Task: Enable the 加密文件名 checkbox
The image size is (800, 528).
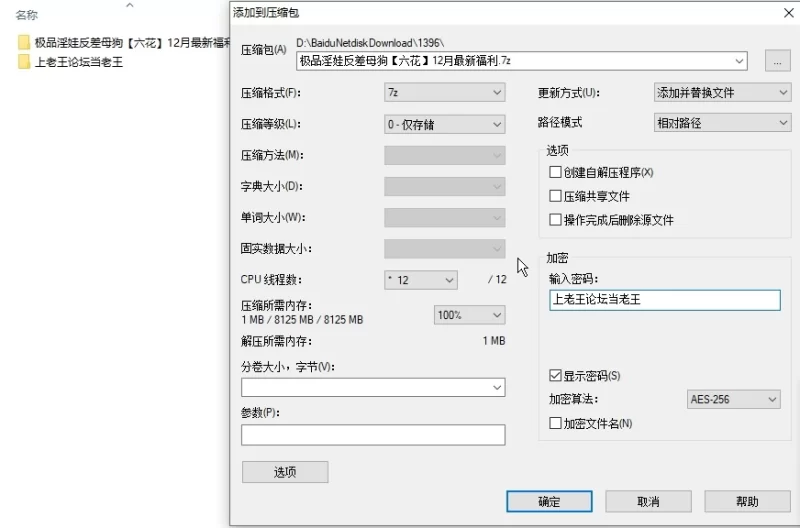Action: coord(555,423)
